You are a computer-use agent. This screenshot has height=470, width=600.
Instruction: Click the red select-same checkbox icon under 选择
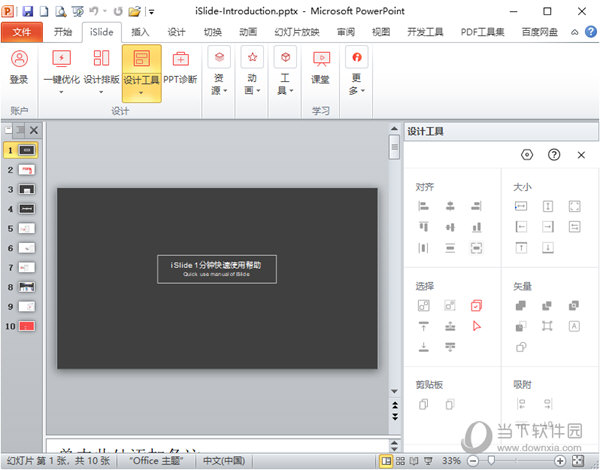tap(476, 305)
